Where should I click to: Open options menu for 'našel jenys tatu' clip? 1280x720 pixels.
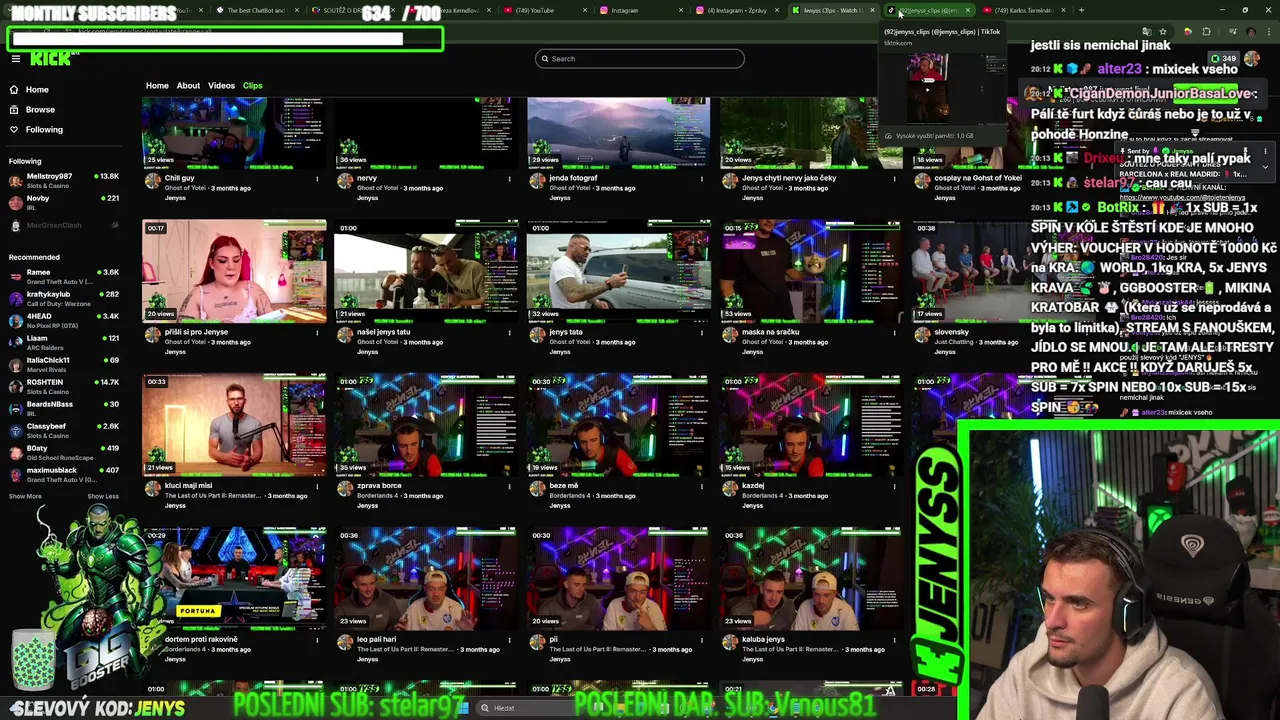click(509, 333)
